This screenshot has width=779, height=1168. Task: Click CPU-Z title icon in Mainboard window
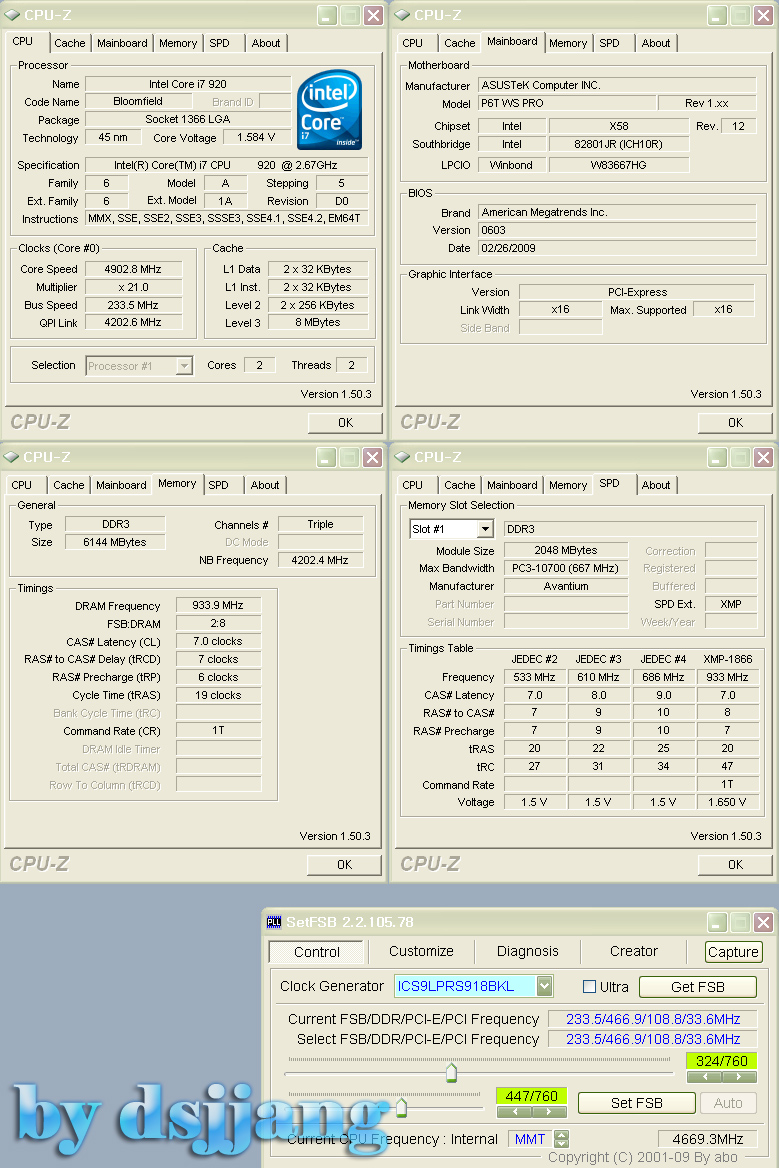pyautogui.click(x=402, y=15)
